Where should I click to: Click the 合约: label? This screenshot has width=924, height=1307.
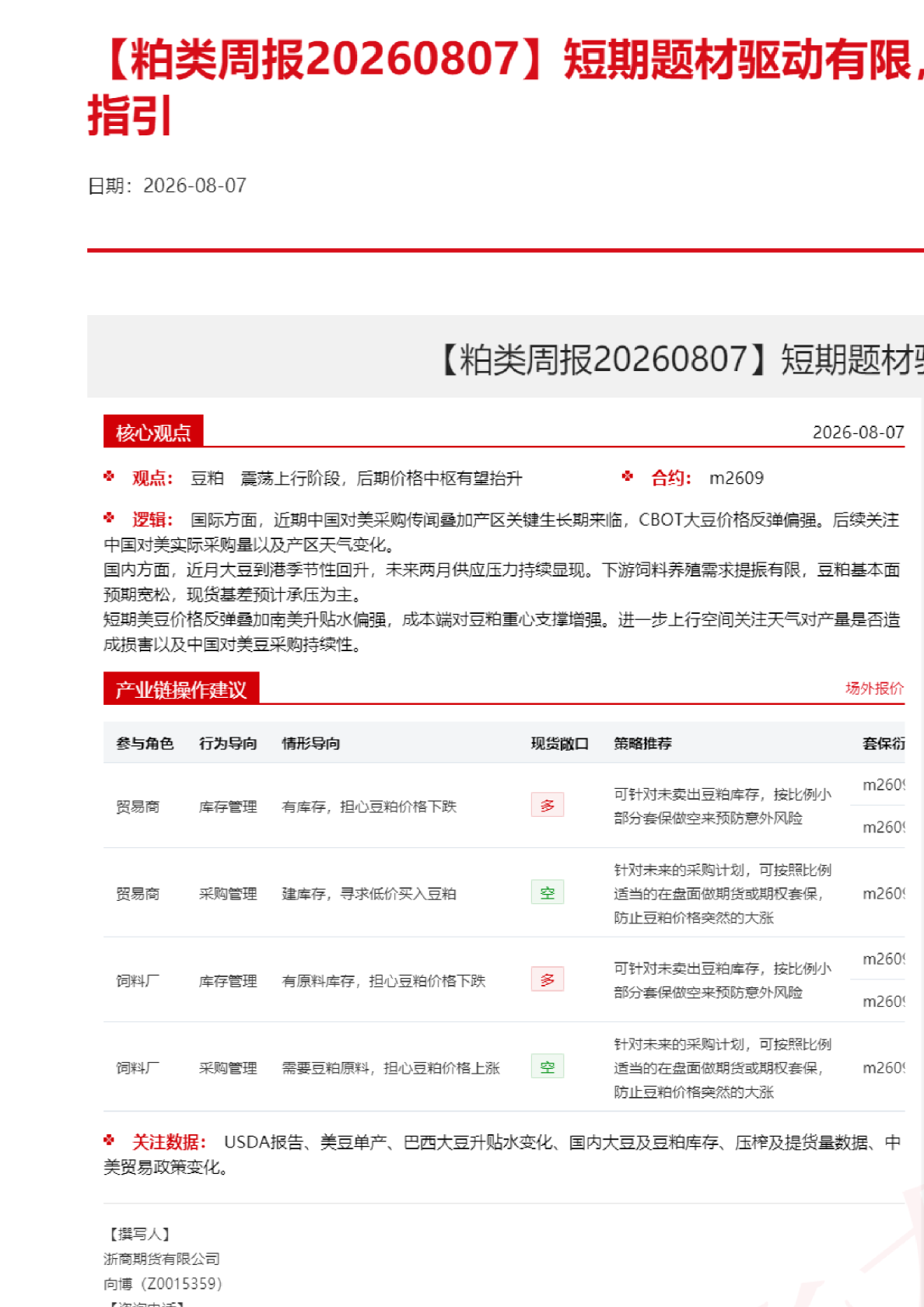point(671,478)
